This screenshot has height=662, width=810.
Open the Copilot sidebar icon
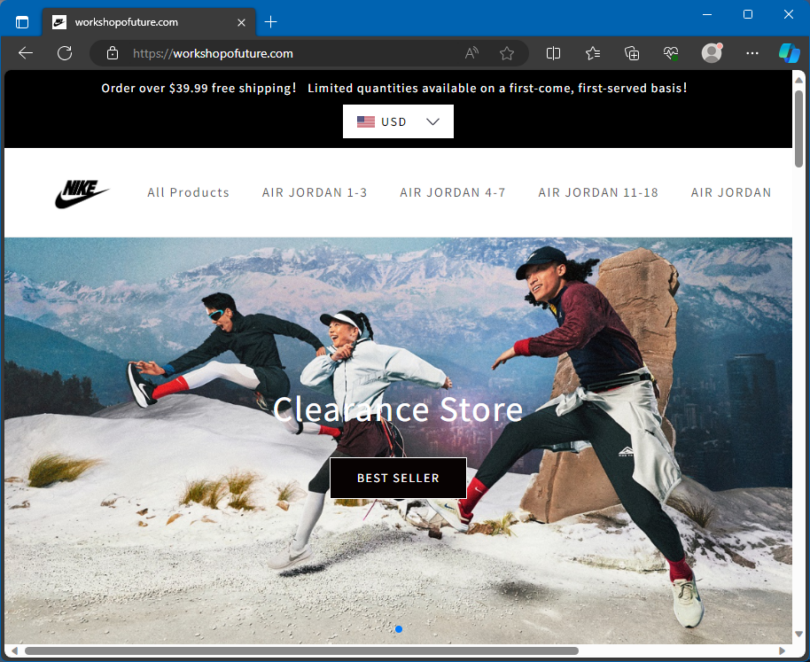(x=789, y=53)
